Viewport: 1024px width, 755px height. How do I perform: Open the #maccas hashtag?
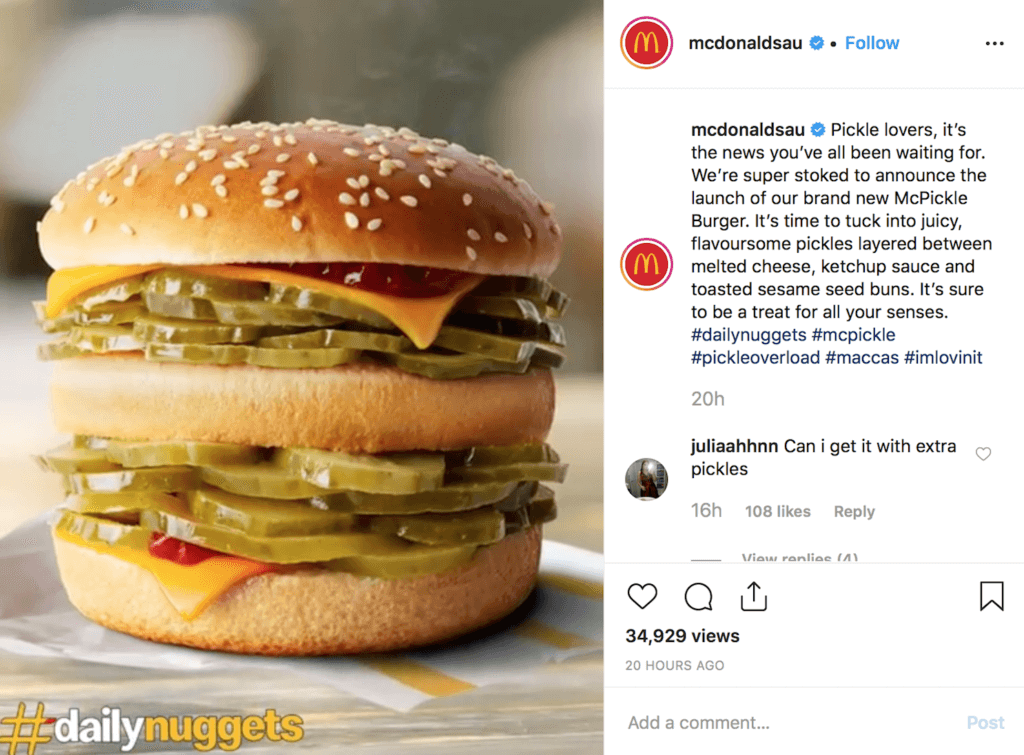tap(862, 358)
